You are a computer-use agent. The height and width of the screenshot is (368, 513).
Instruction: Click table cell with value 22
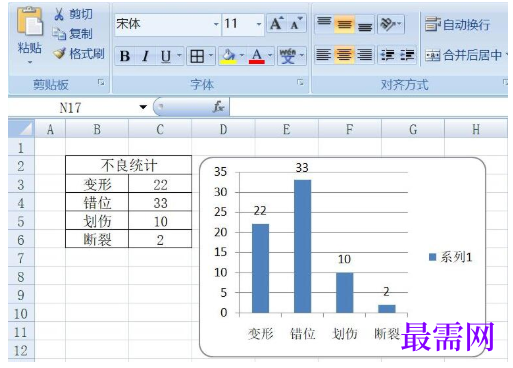click(160, 184)
